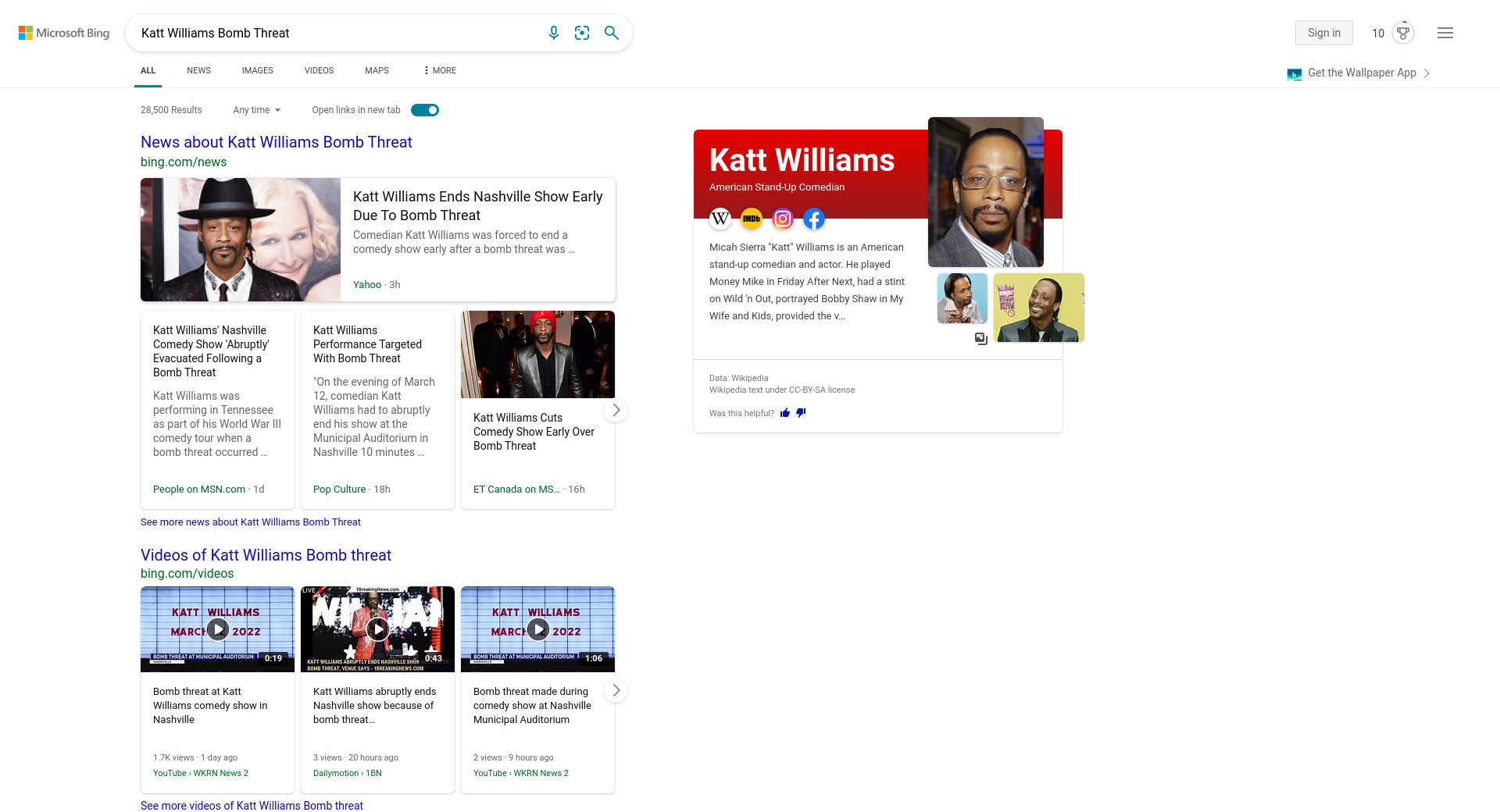Viewport: 1500px width, 812px height.
Task: Toggle Open links in new tab switch
Action: [x=425, y=110]
